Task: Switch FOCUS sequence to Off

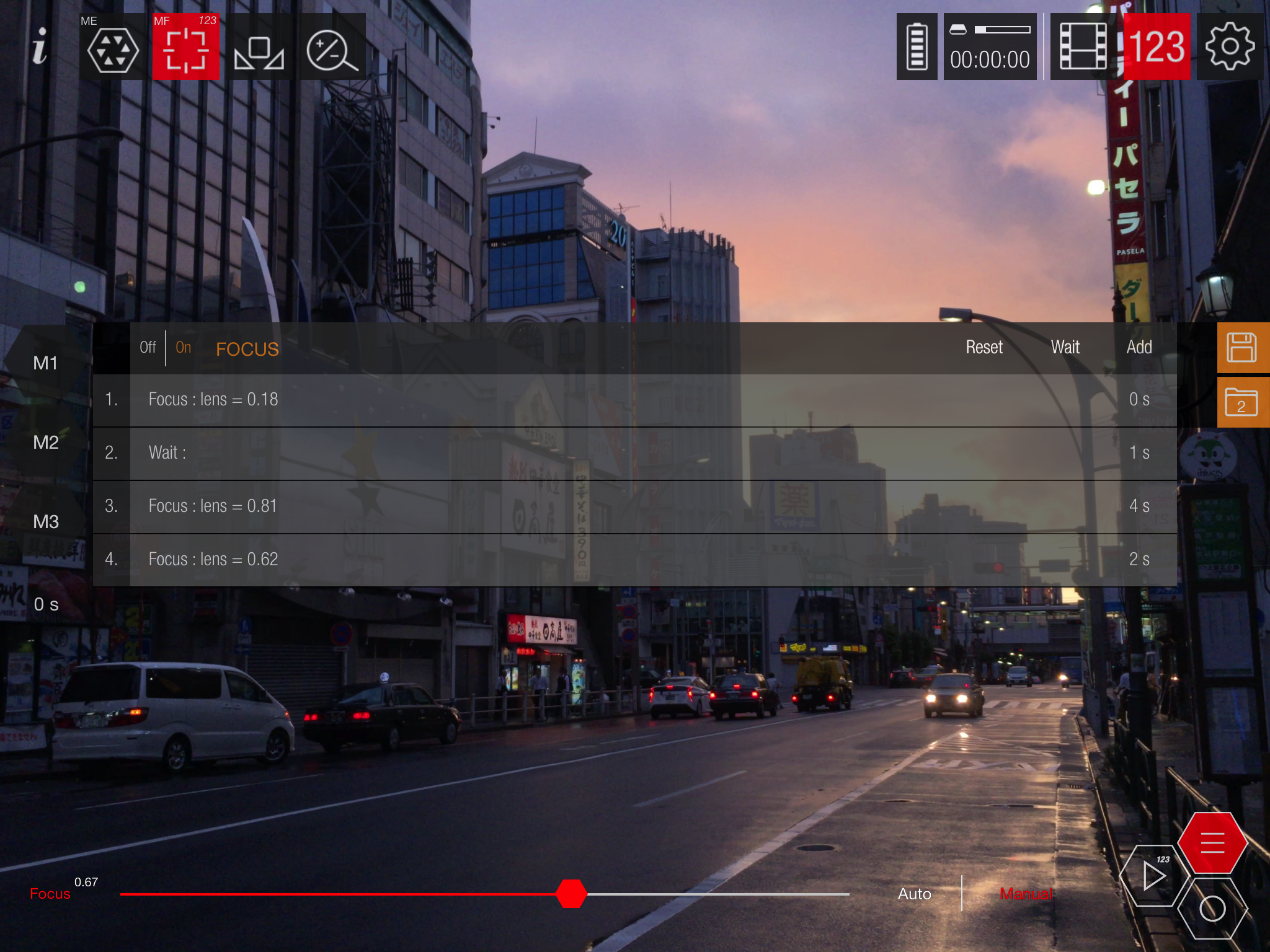Action: tap(148, 348)
